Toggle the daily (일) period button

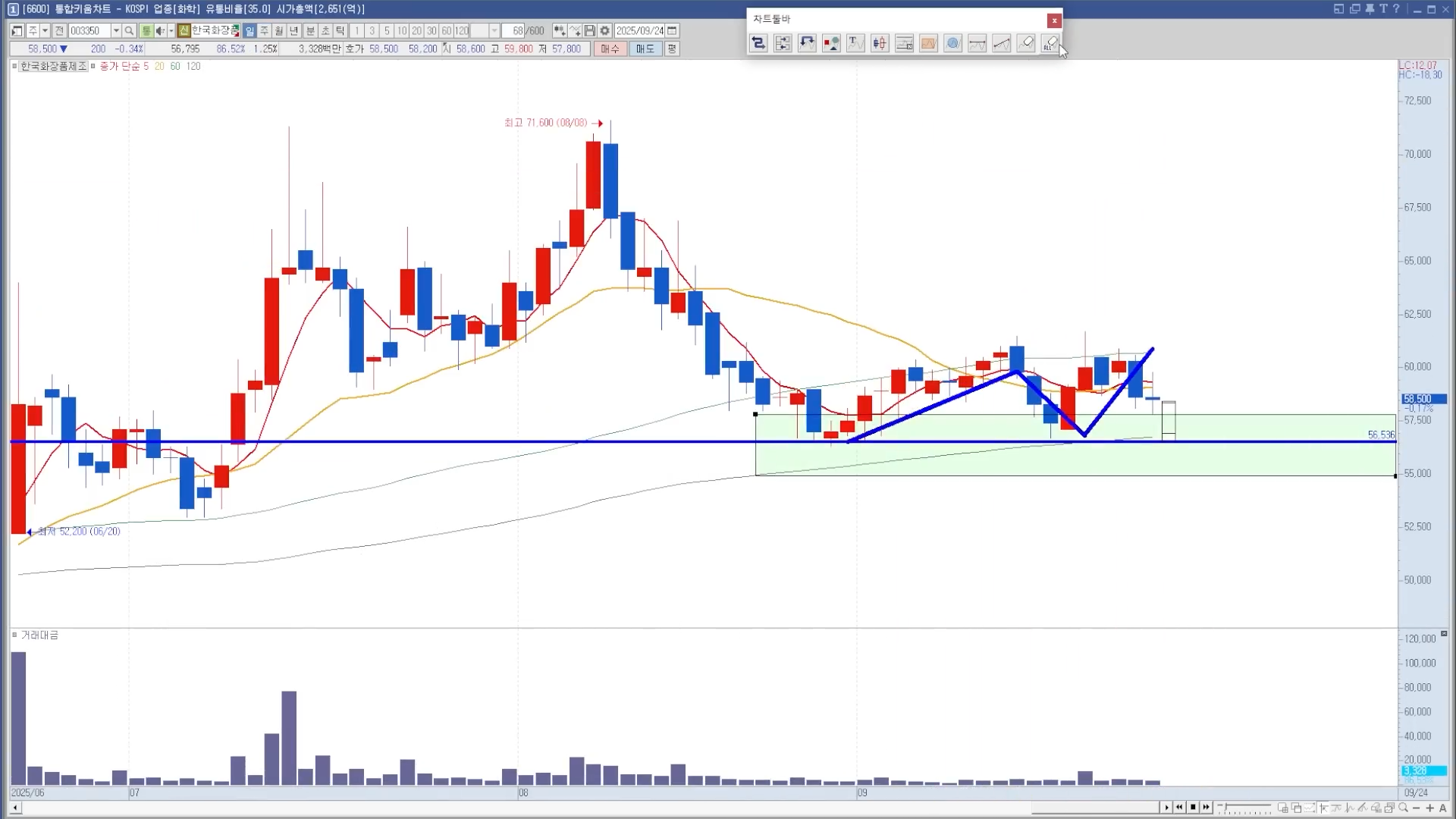click(x=249, y=31)
